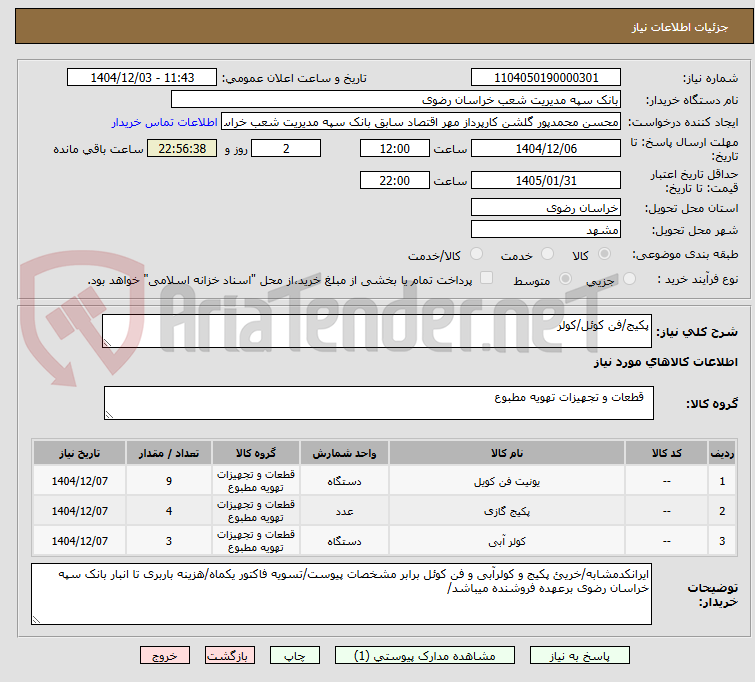Click the deadline date field 1404/12/06
Viewport: 755px width, 682px height.
[x=546, y=148]
